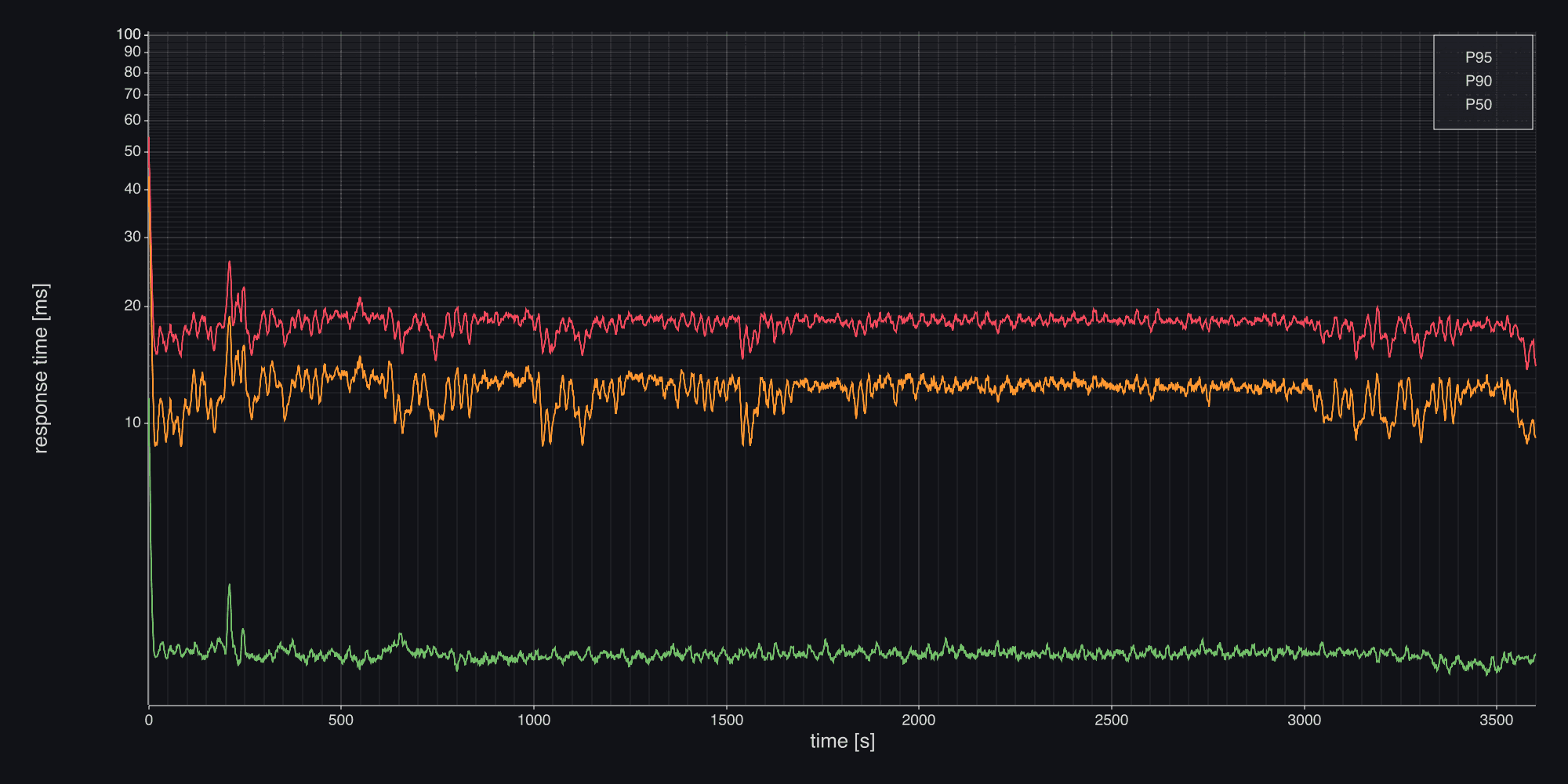
Task: Select the 1500 tick on the time axis
Action: pos(726,720)
